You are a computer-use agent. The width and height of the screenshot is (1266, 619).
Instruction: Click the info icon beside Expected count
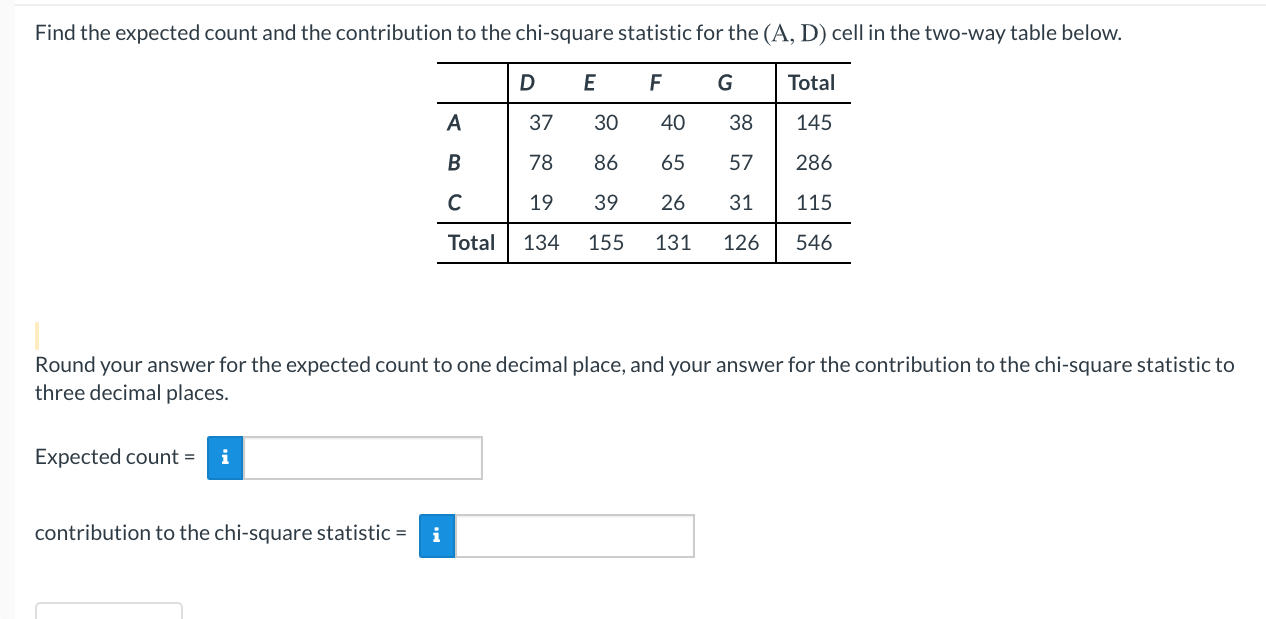coord(224,457)
